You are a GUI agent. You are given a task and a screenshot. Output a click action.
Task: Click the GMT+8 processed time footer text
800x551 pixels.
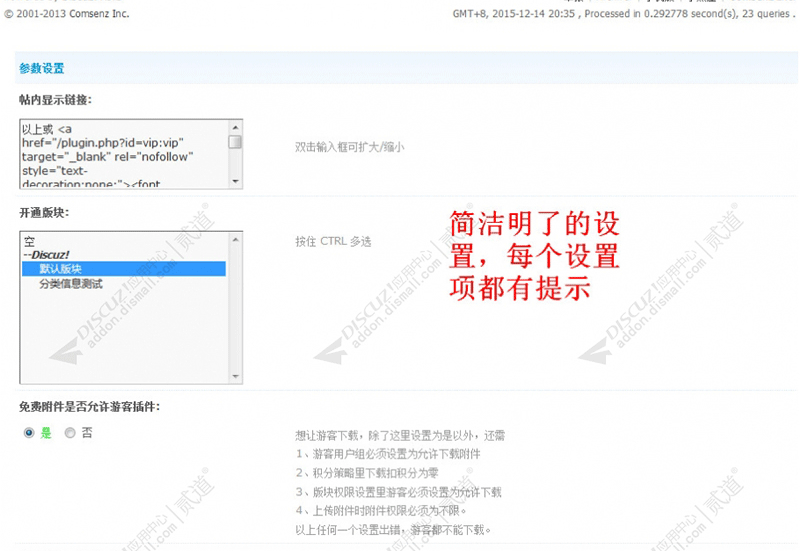623,14
